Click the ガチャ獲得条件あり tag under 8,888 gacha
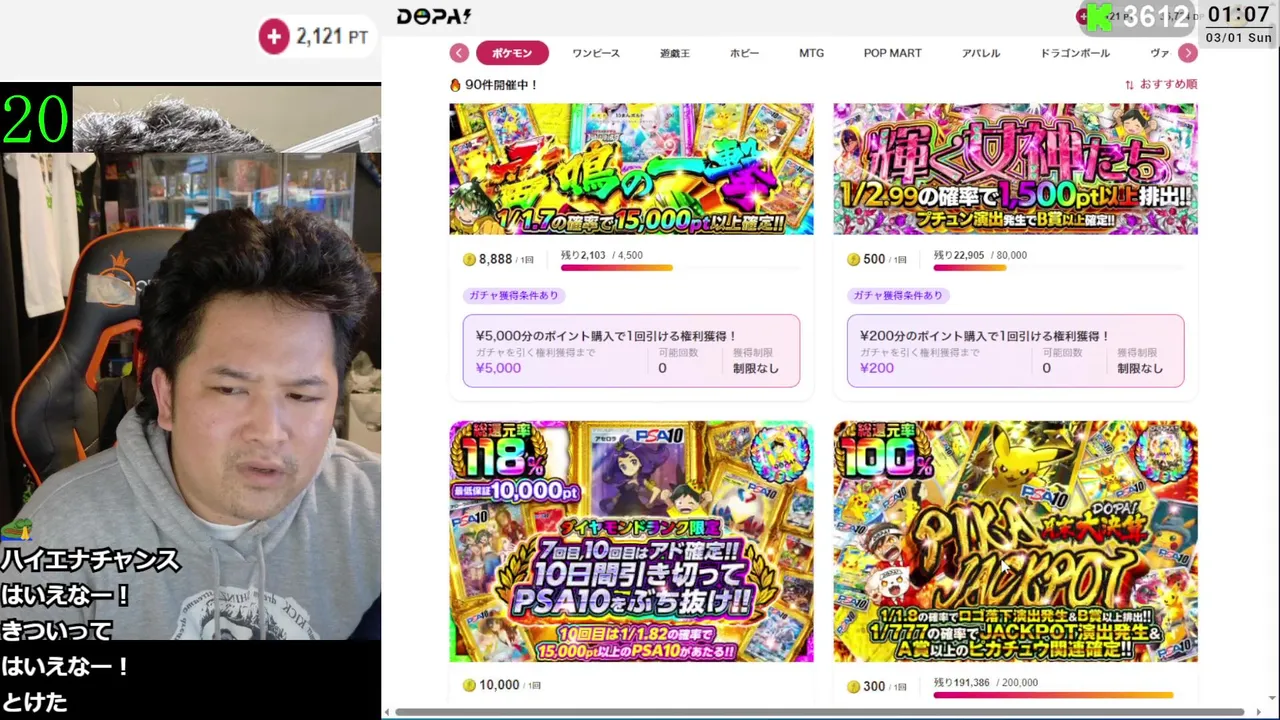 coord(516,295)
